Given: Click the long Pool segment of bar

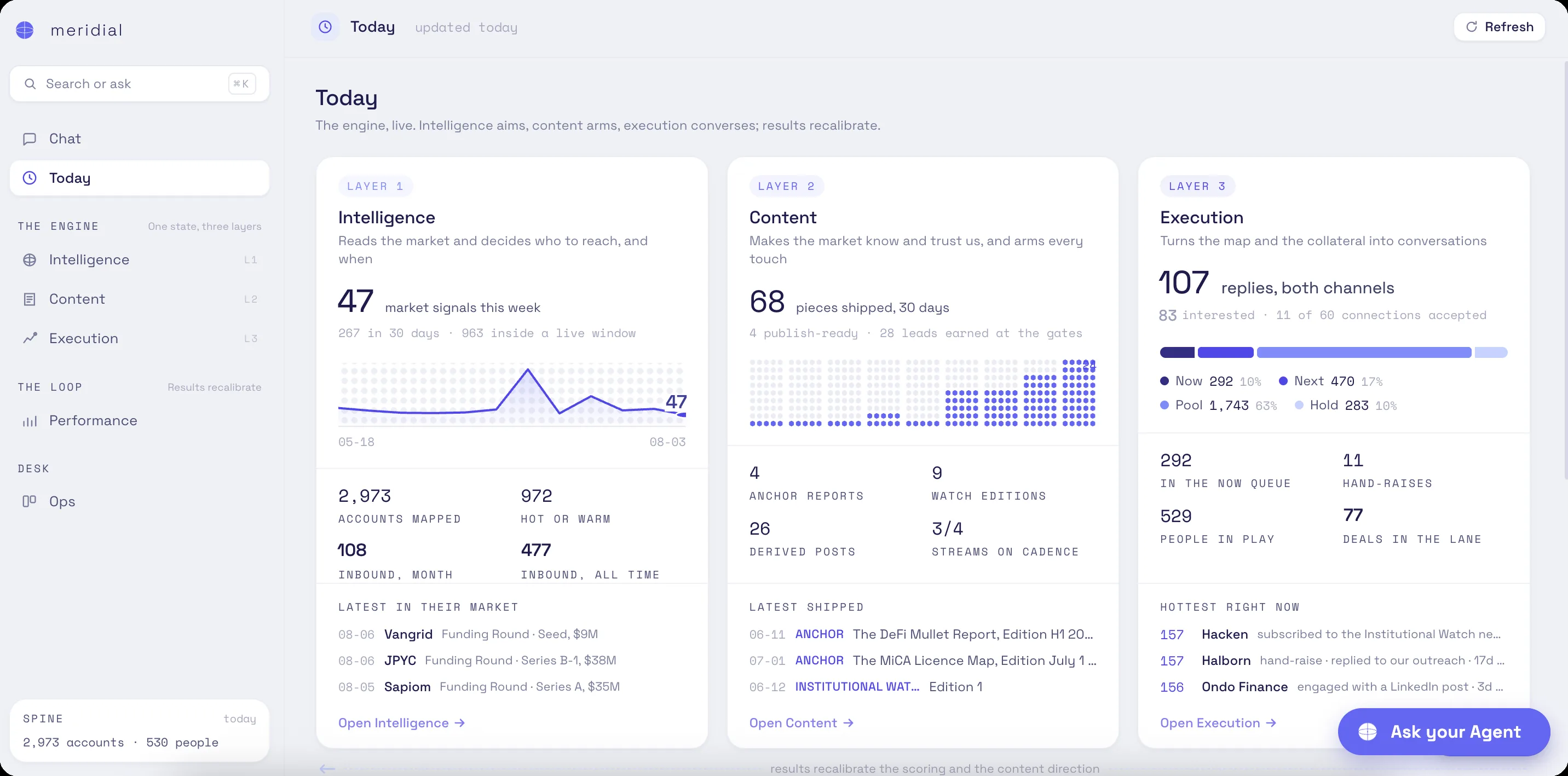Looking at the screenshot, I should tap(1364, 352).
